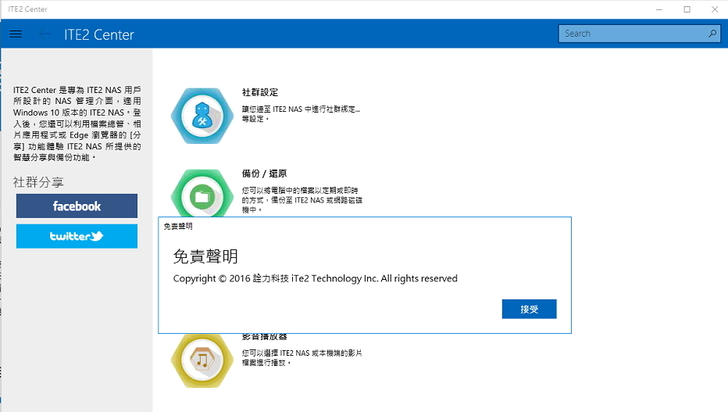Click the search magnifier icon

pos(712,33)
